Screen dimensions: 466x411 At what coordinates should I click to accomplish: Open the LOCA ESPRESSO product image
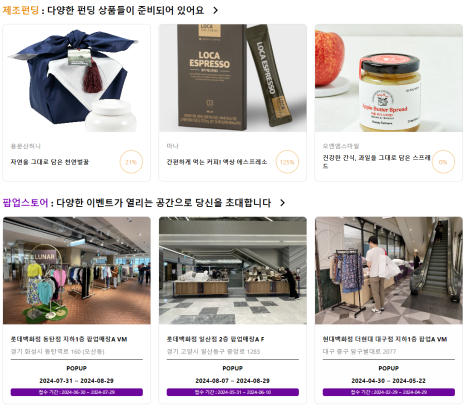coord(233,78)
